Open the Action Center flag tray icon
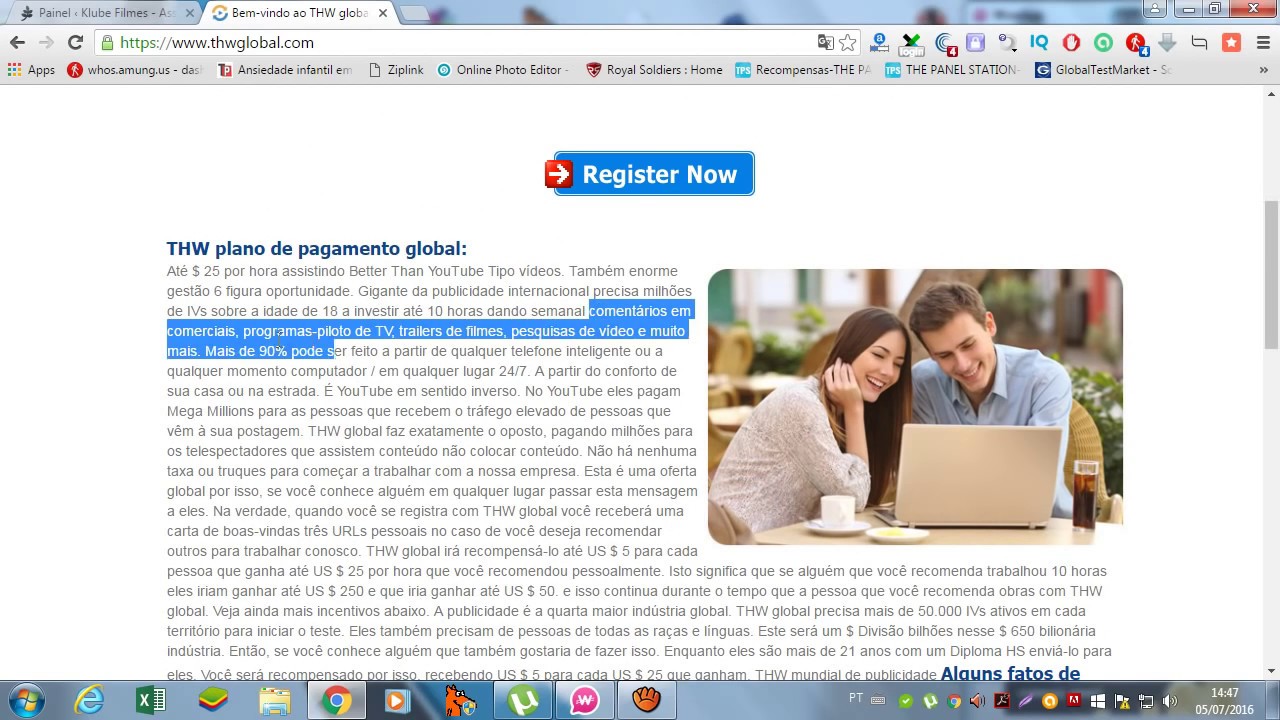Screen dimensions: 1280x720 [1122, 700]
